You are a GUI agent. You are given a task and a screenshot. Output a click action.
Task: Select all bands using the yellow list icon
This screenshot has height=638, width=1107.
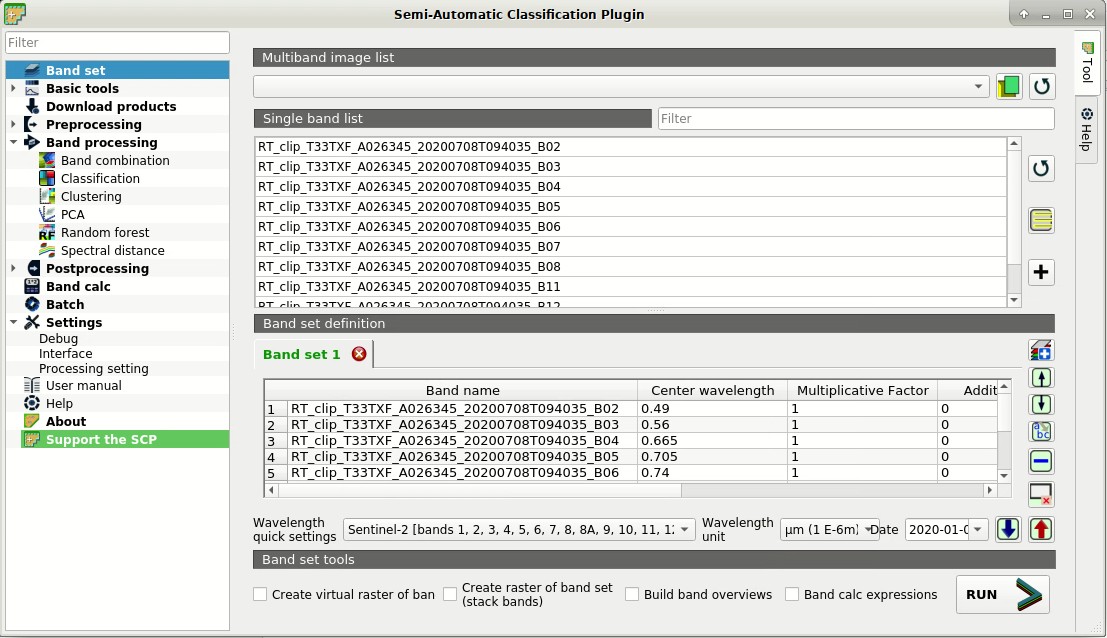[x=1041, y=220]
